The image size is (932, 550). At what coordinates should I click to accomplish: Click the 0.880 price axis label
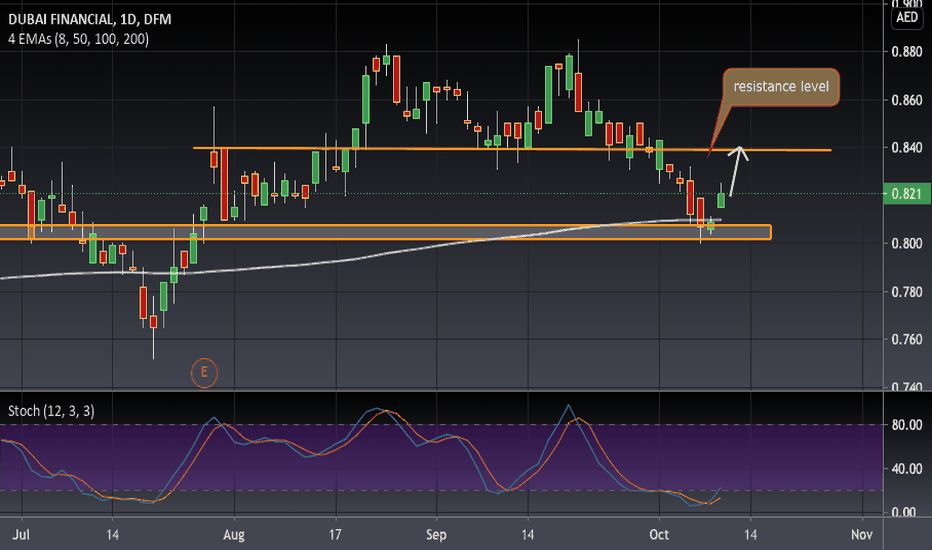click(x=906, y=52)
